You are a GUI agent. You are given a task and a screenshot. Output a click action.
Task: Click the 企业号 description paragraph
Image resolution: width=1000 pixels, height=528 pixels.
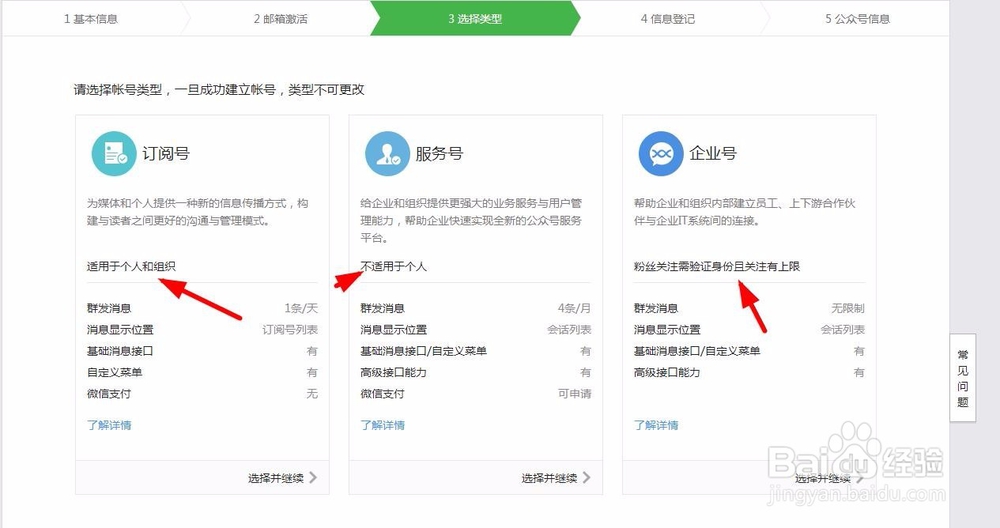click(x=745, y=212)
